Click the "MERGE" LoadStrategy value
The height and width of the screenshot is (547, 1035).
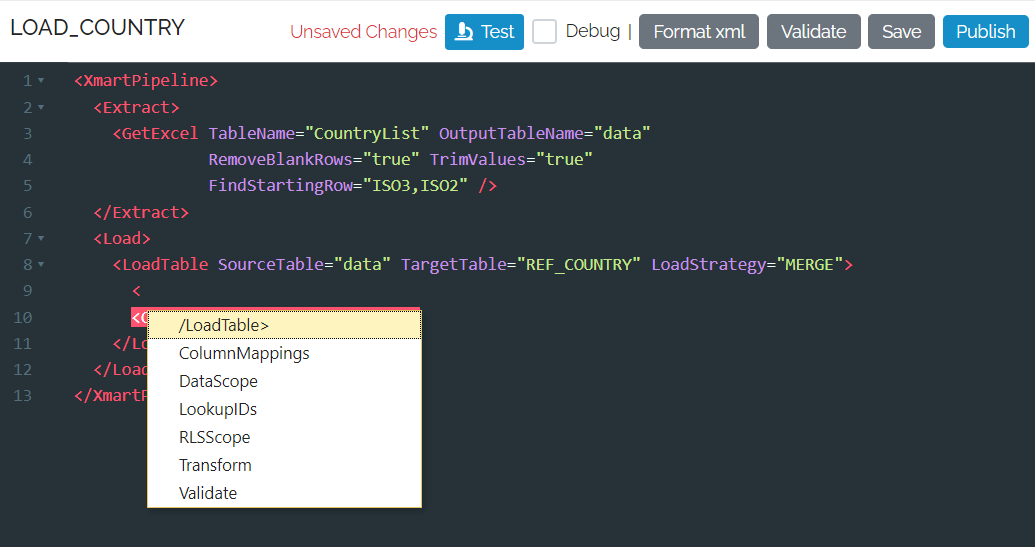[809, 265]
